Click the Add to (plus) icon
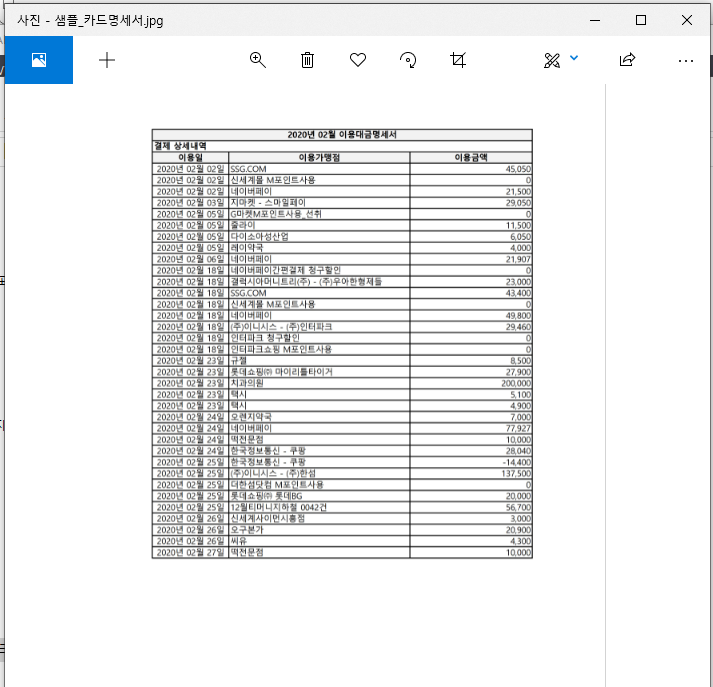713x687 pixels. point(107,60)
